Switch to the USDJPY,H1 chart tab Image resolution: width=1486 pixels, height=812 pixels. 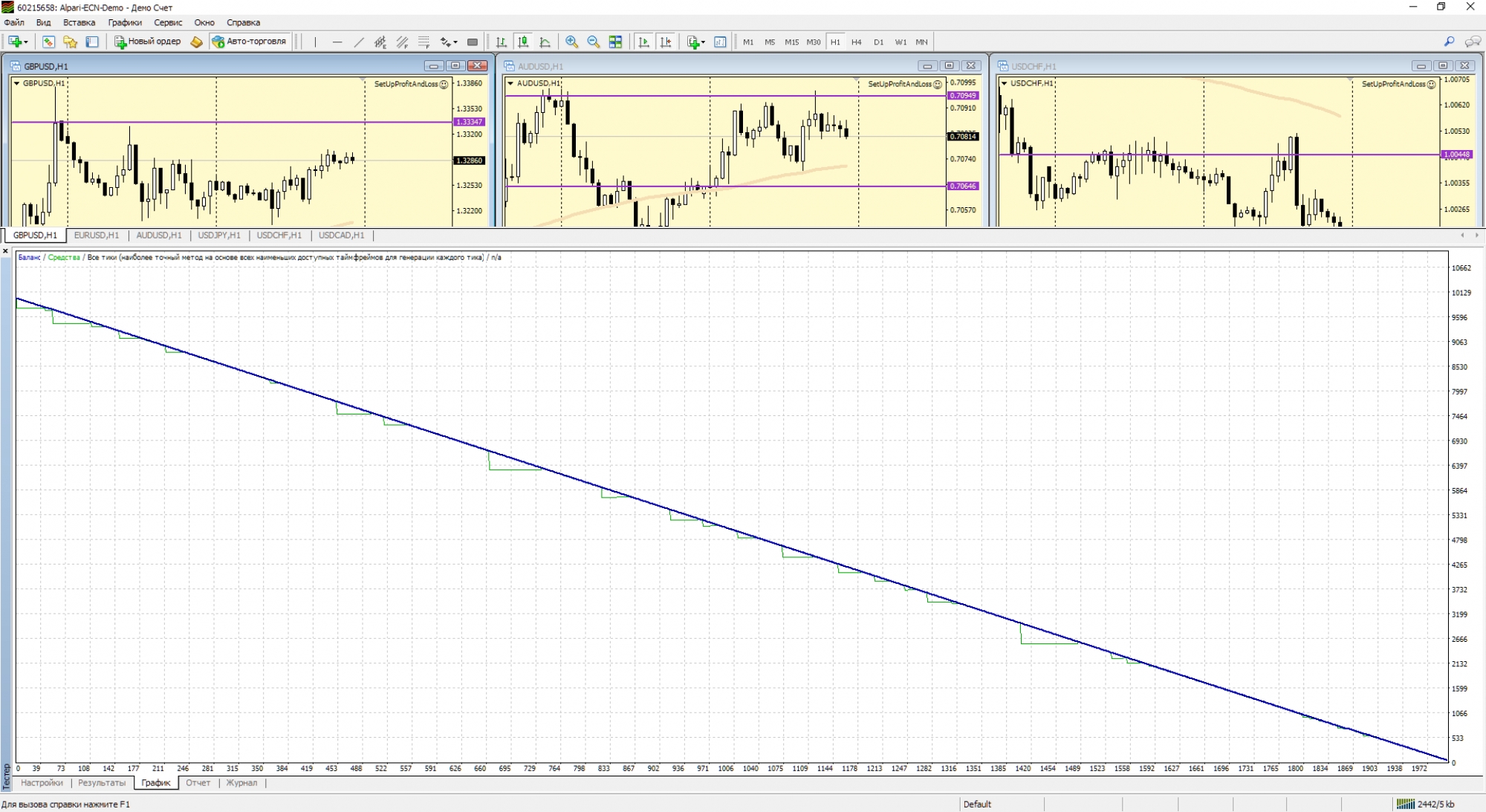pyautogui.click(x=219, y=236)
